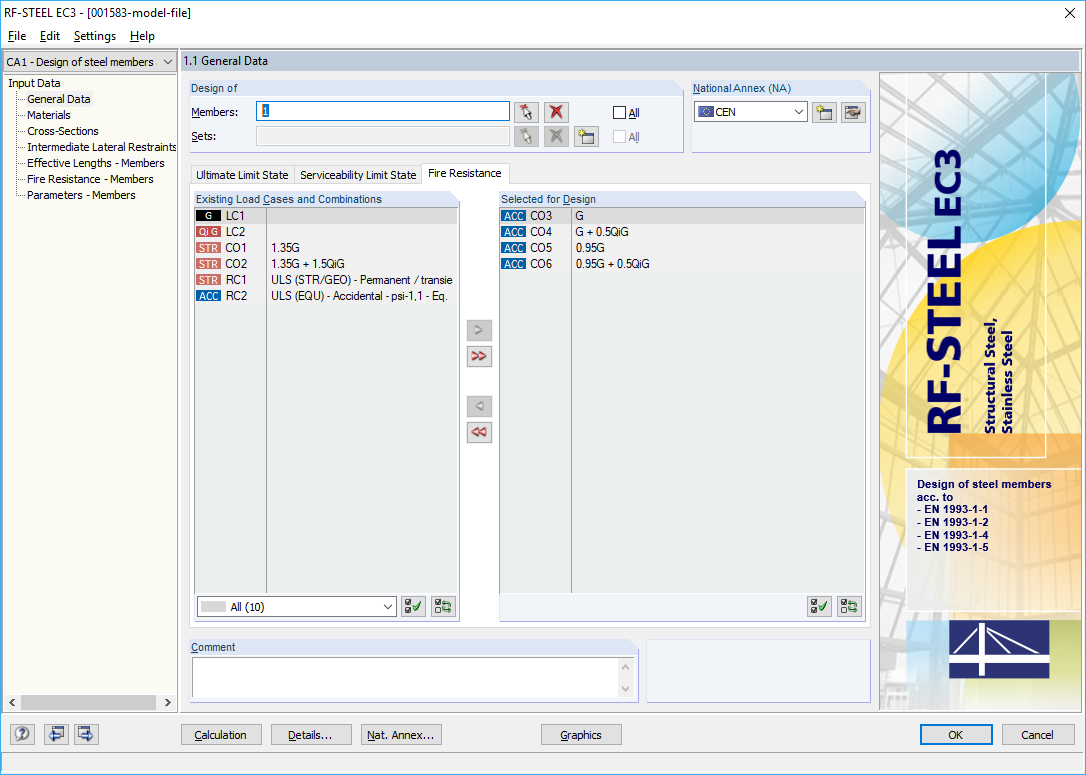Image resolution: width=1086 pixels, height=775 pixels.
Task: Select all in Selected for Design list
Action: (819, 607)
